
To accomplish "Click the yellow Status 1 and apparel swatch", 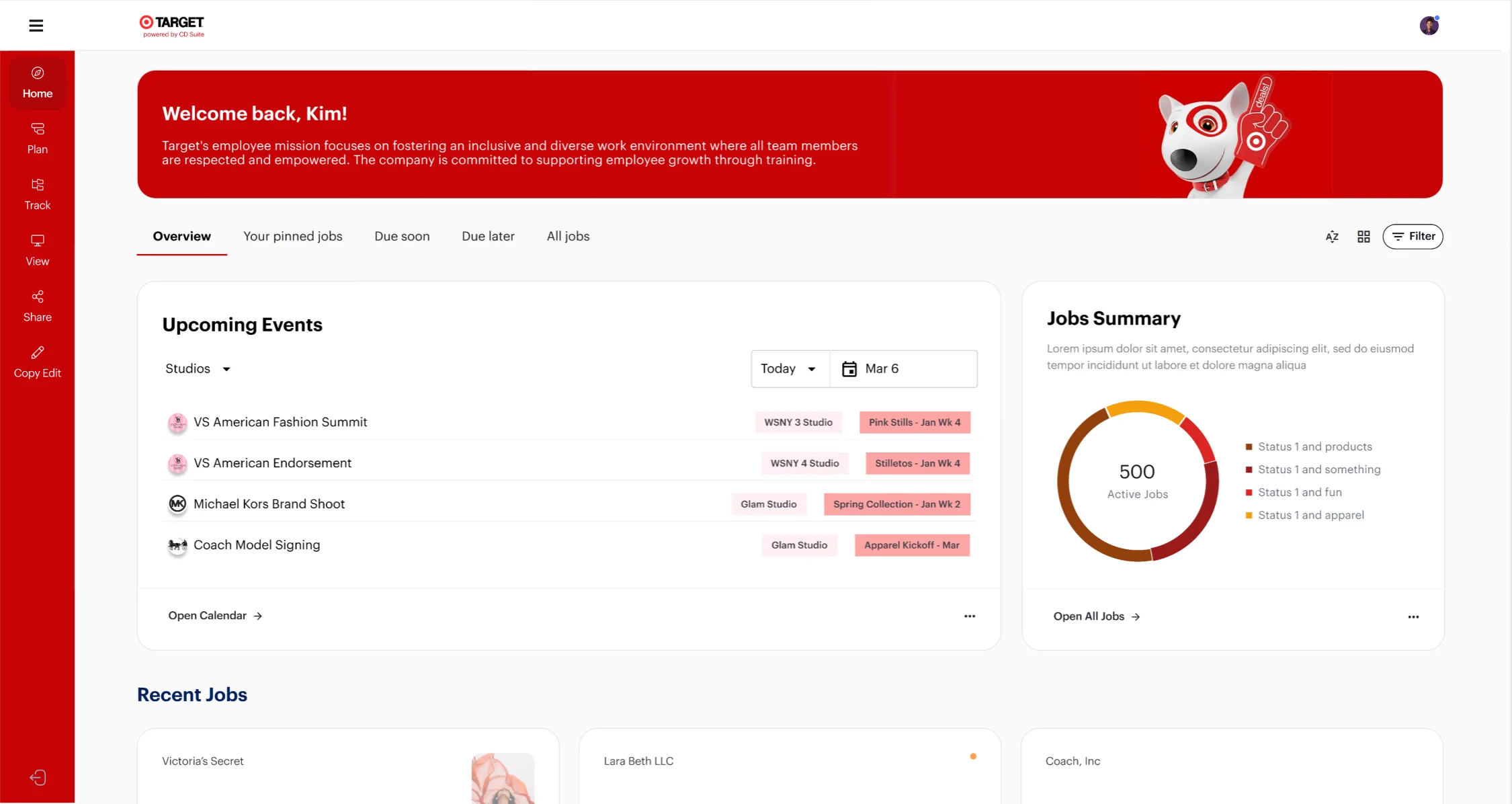I will point(1249,516).
